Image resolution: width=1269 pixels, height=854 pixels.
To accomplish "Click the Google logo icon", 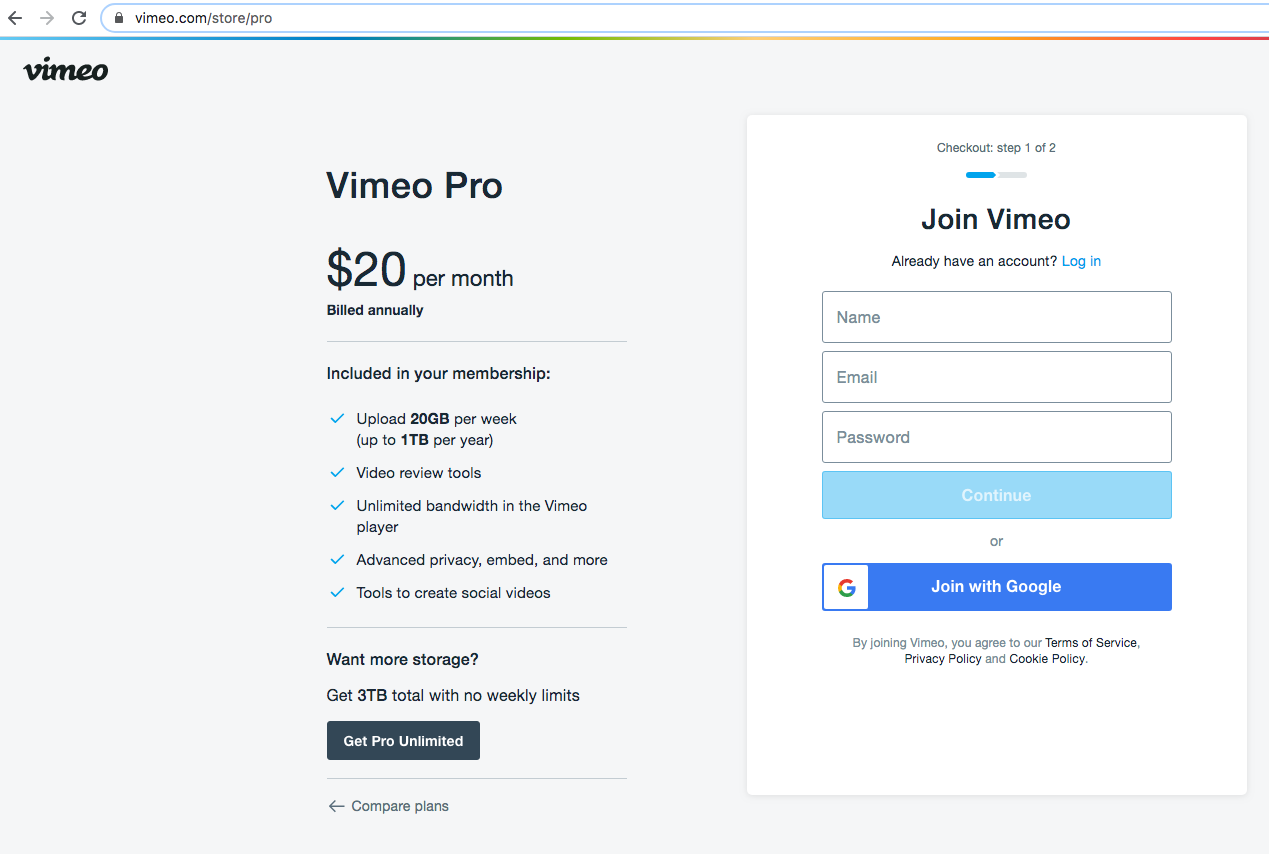I will [846, 587].
